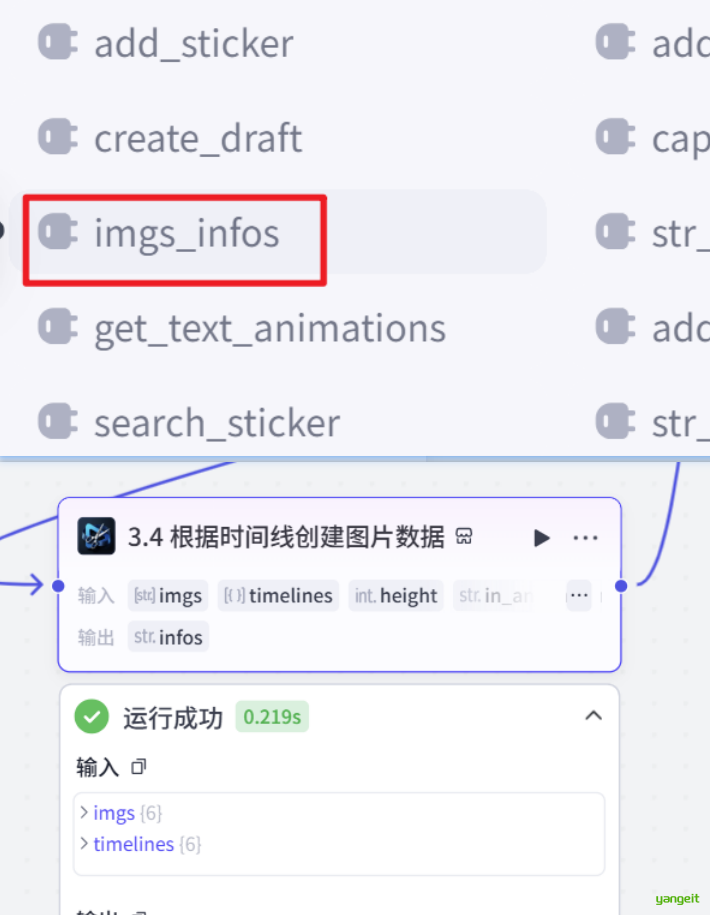Select the infos output pill
The height and width of the screenshot is (915, 710).
pos(168,637)
